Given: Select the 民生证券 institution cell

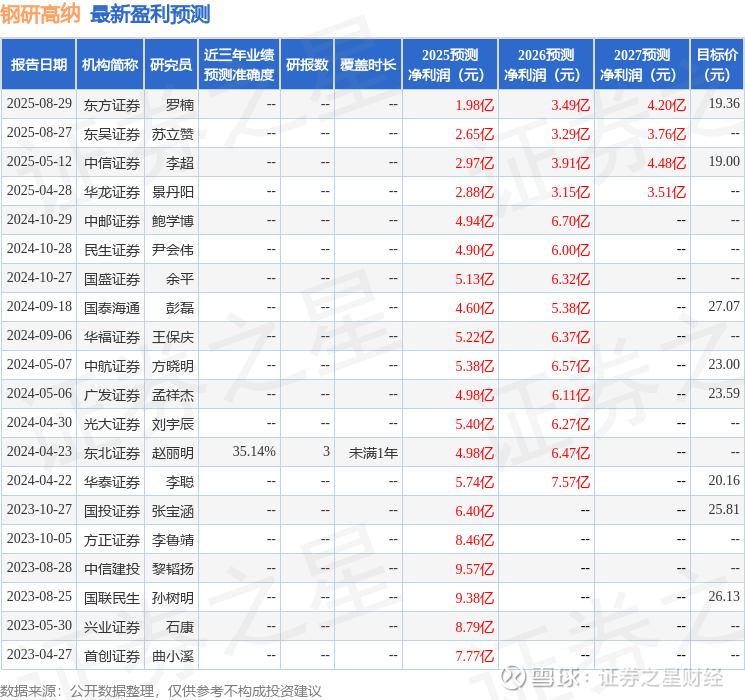Looking at the screenshot, I should click(112, 250).
